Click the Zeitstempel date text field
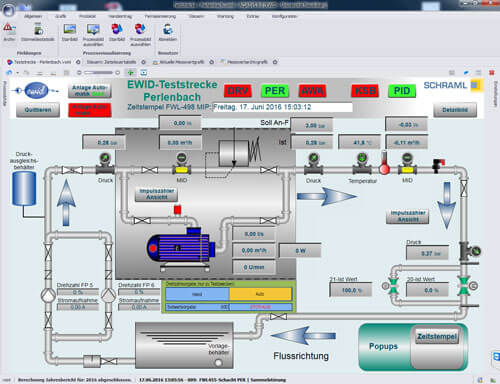 (282, 107)
